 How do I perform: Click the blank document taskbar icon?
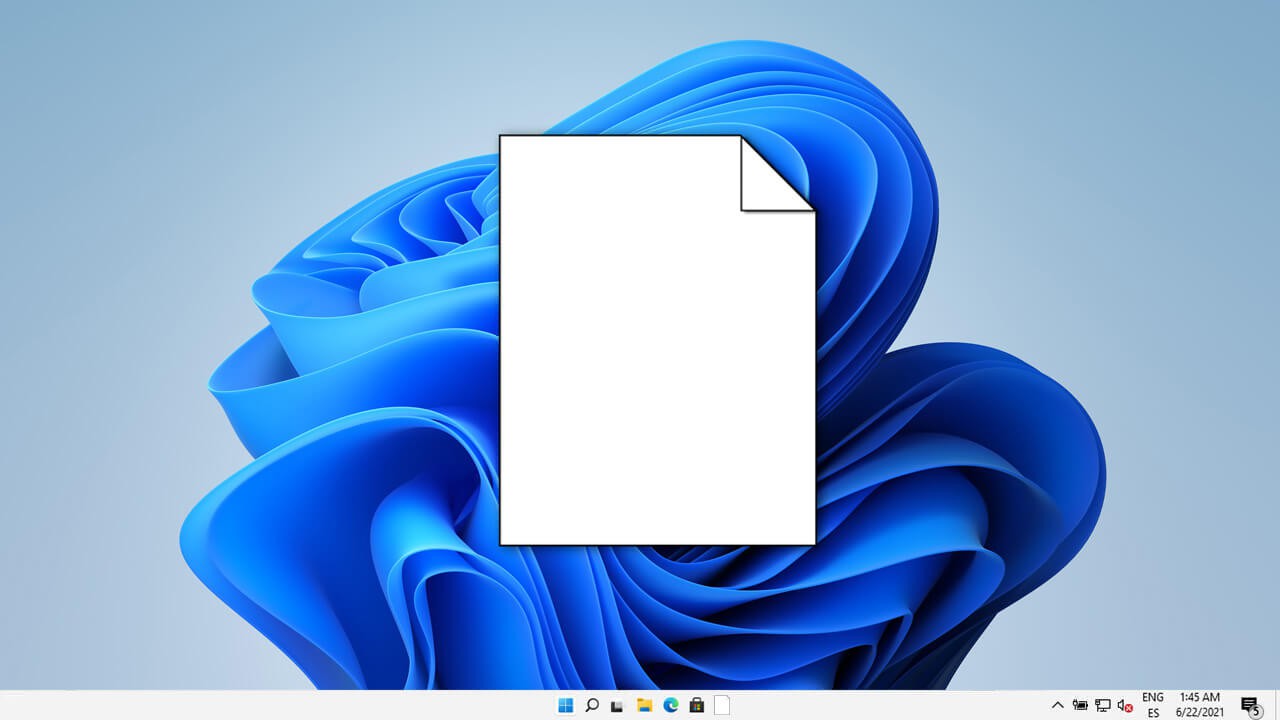(x=722, y=705)
